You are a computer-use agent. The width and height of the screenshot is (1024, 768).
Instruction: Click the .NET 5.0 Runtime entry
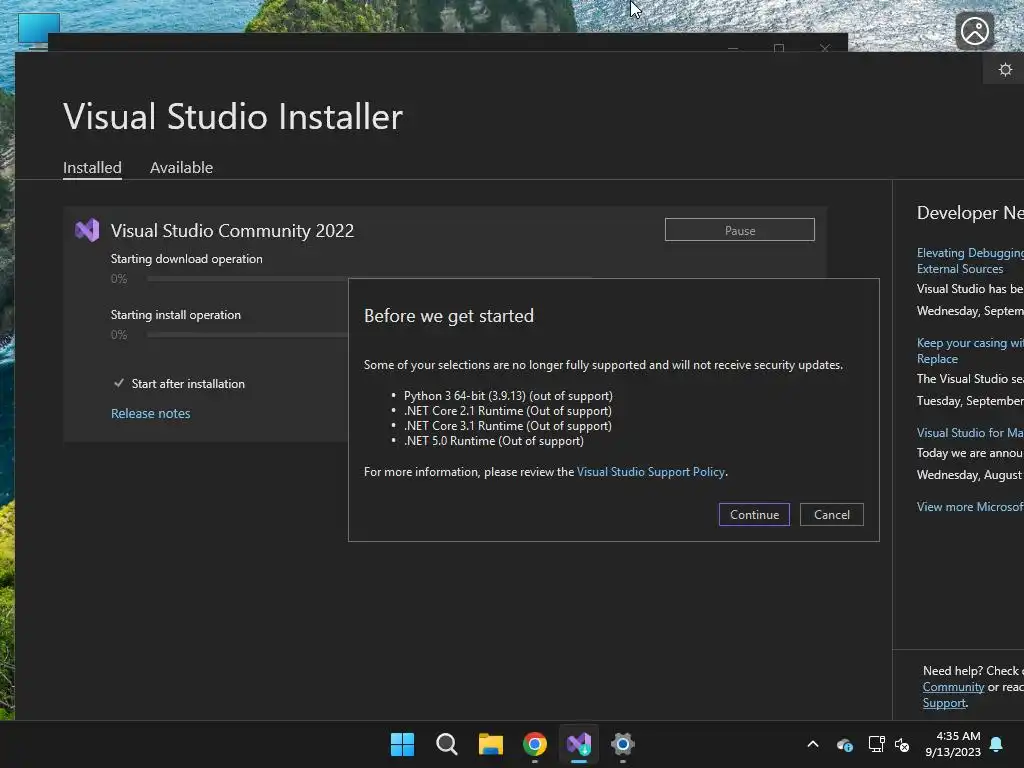tap(494, 441)
